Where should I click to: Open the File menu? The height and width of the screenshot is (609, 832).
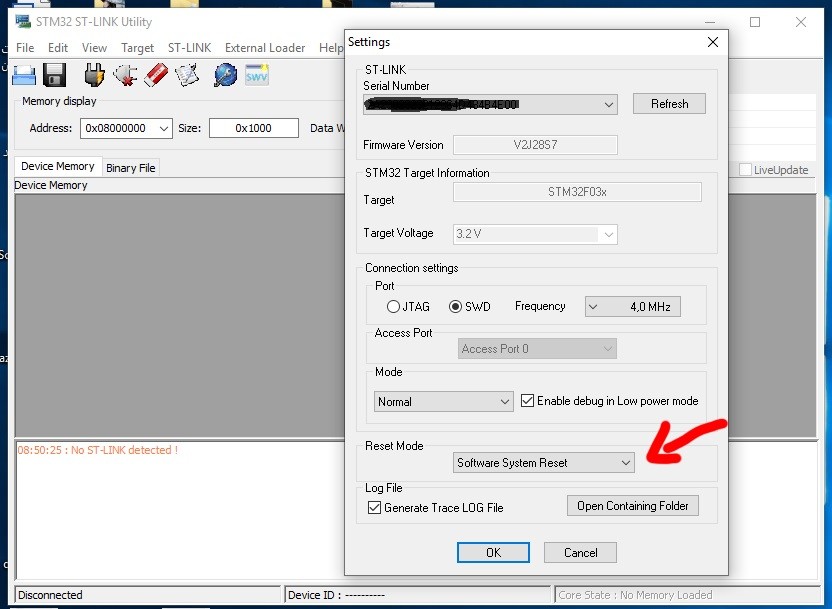click(x=25, y=48)
